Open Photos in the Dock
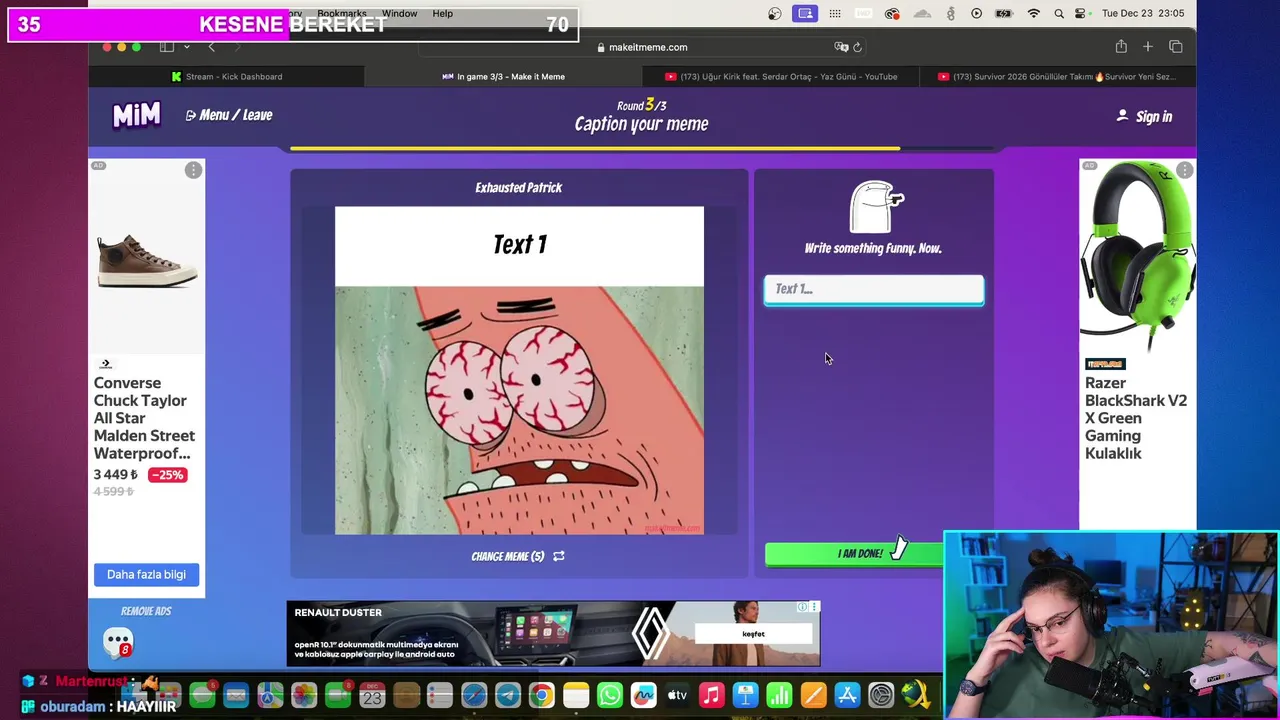 [x=304, y=695]
